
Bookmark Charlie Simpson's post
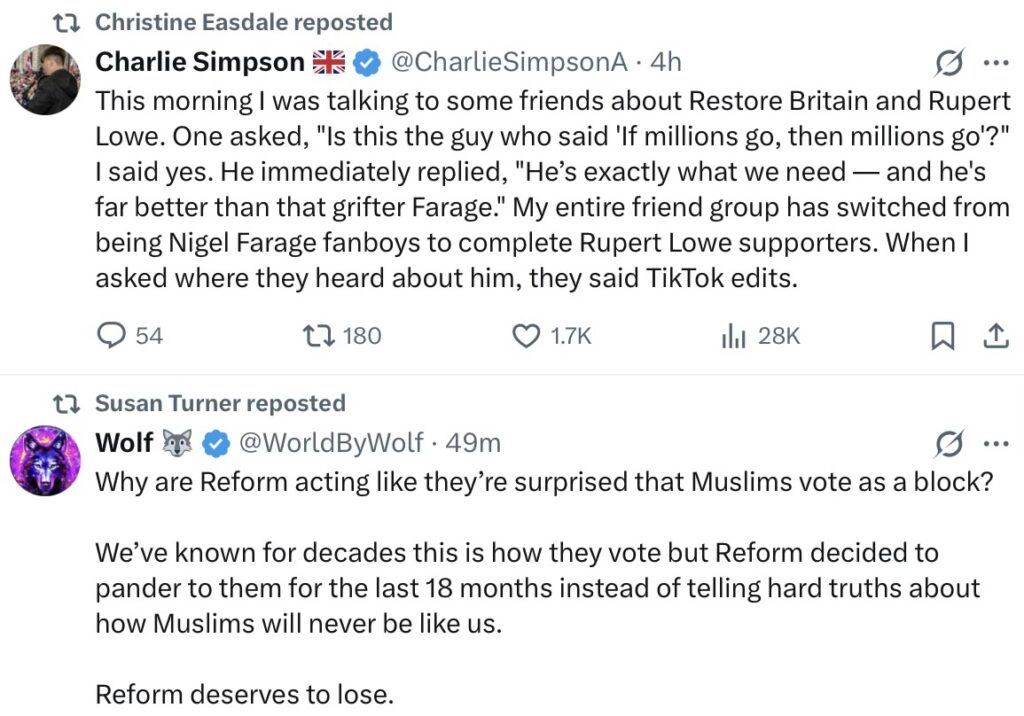pos(942,337)
